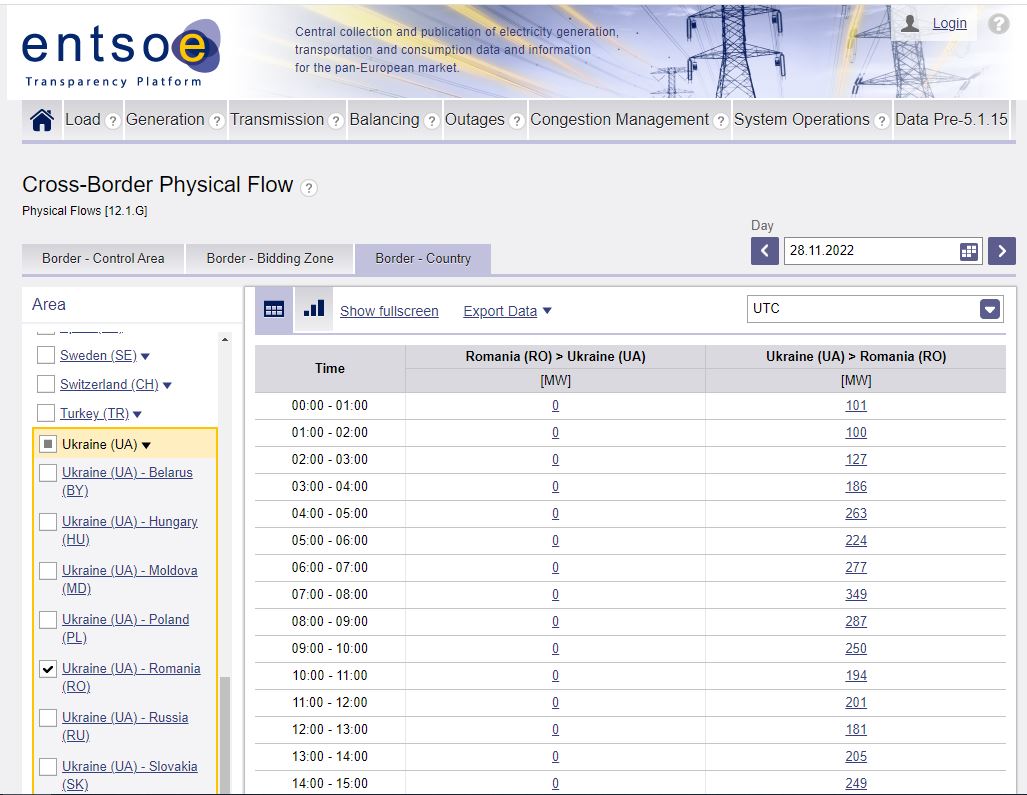Open help icon next to Generation
This screenshot has height=795, width=1027.
coord(217,120)
